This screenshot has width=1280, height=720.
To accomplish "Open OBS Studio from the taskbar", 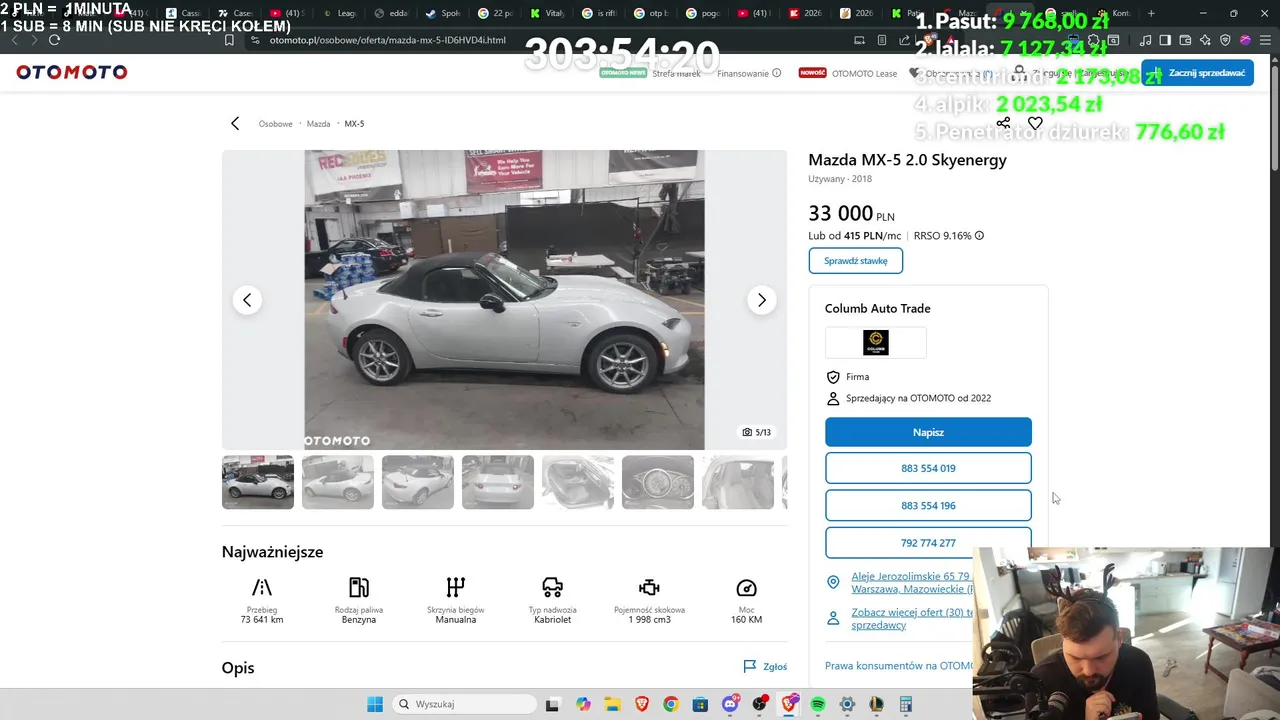I will click(x=760, y=704).
